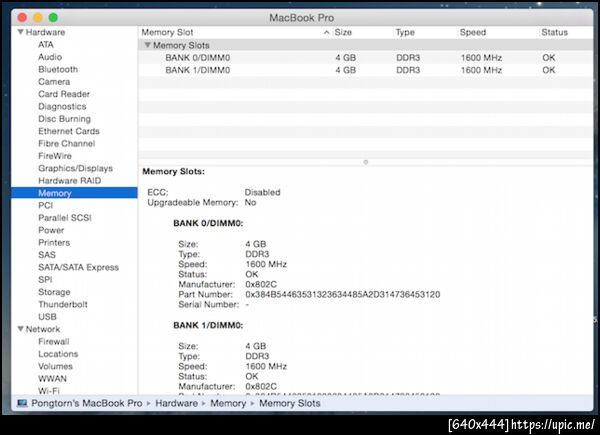Collapse the Network section triangle
This screenshot has height=435, width=600.
click(x=21, y=329)
